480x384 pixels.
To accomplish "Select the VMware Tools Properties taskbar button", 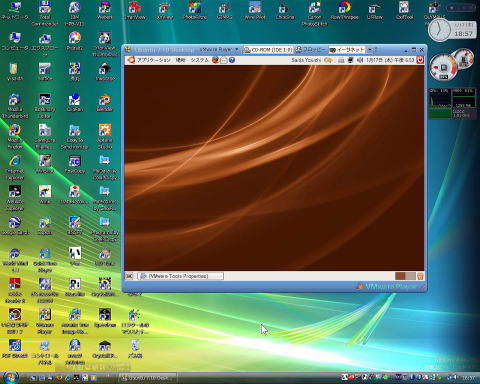I will click(x=180, y=276).
